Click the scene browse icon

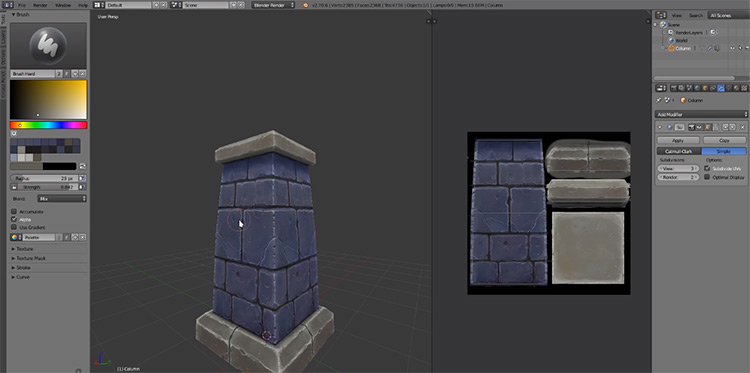click(x=176, y=5)
